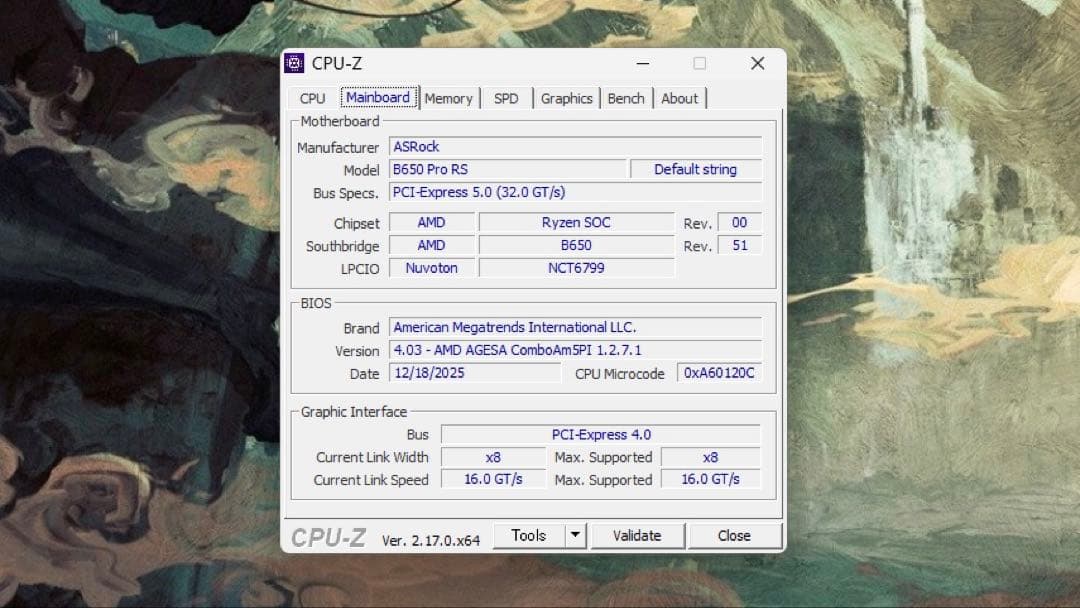1080x608 pixels.
Task: Select the Mainboard tab
Action: pyautogui.click(x=378, y=98)
